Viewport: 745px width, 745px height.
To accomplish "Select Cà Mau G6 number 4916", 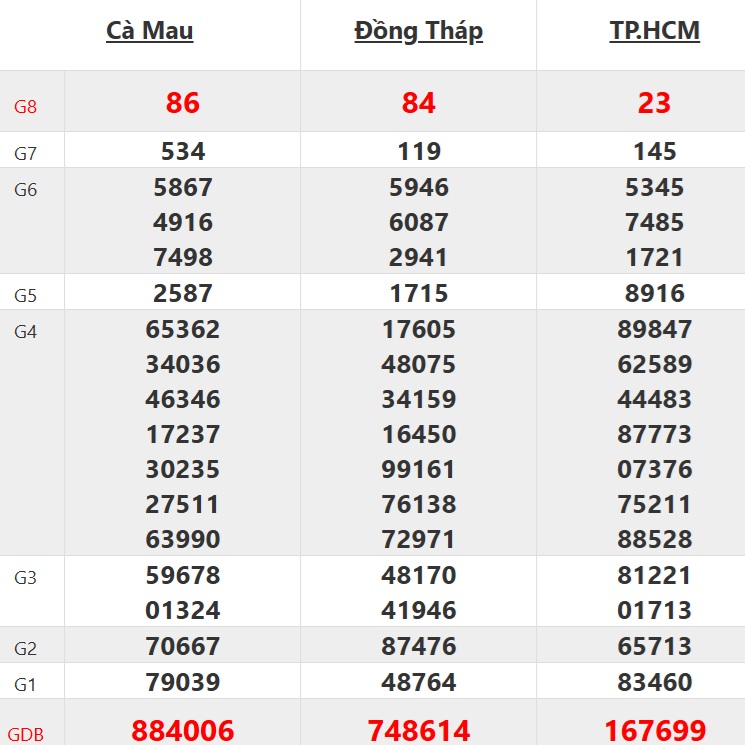I will [183, 222].
